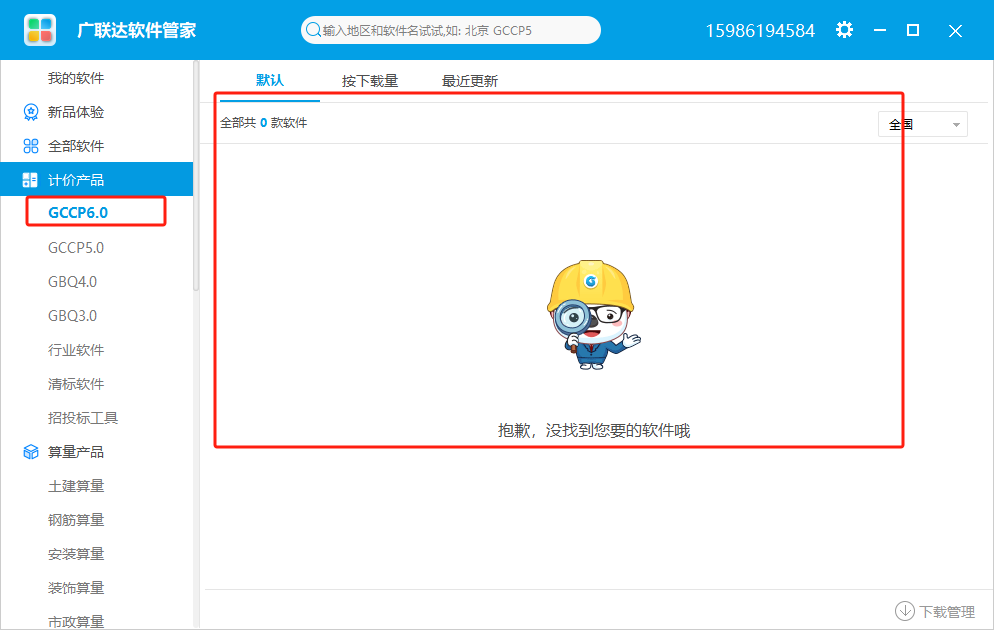Click the 广联达软件管家 logo icon
Screen dimensions: 994x631
[40, 30]
